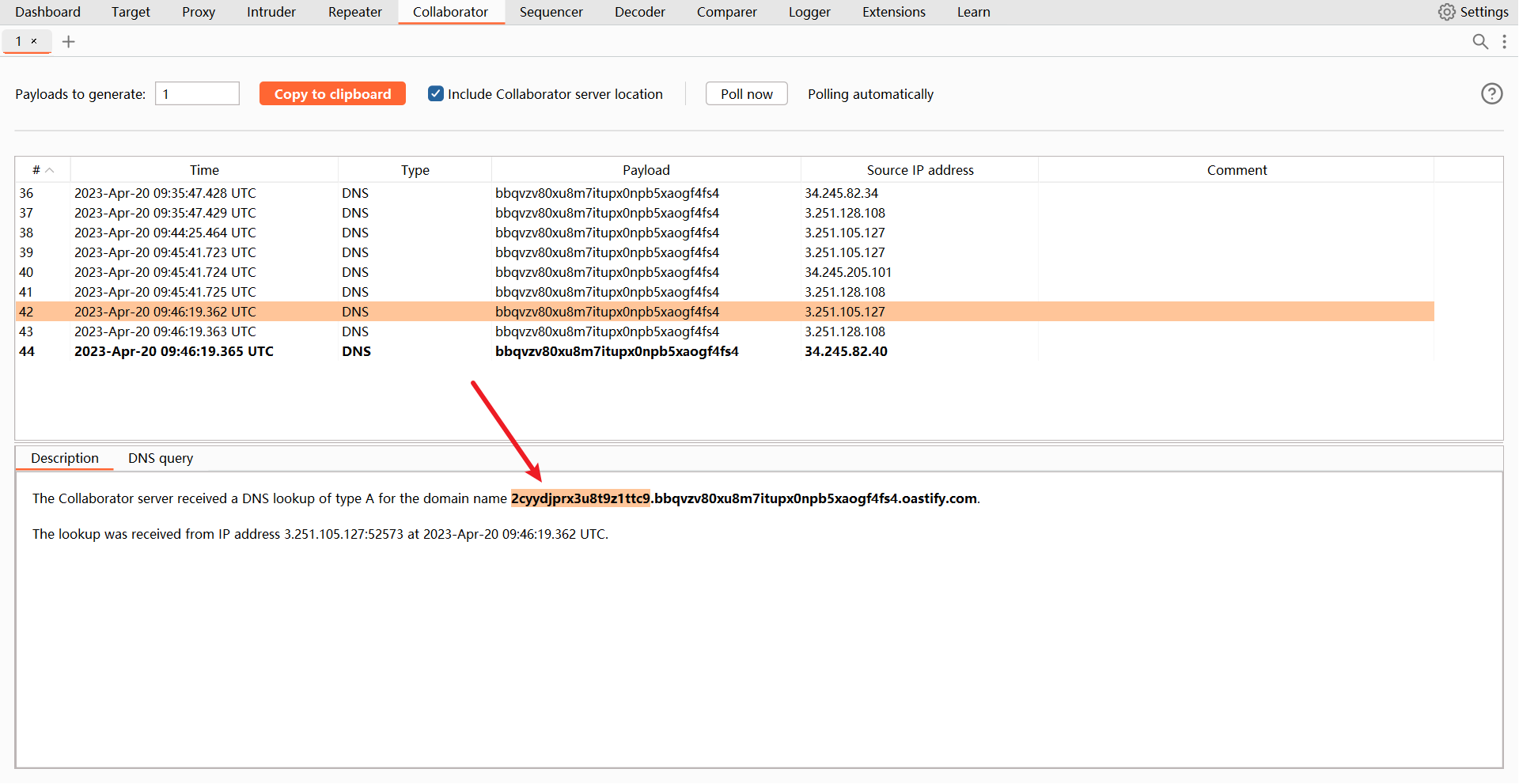
Task: Click Copy to clipboard button
Action: pyautogui.click(x=332, y=94)
